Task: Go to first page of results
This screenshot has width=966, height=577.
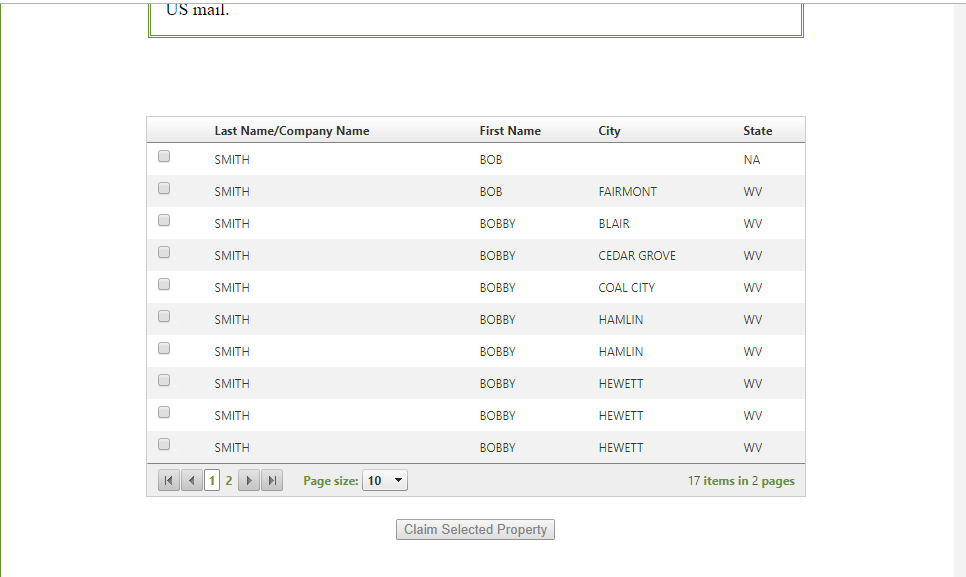Action: point(169,481)
